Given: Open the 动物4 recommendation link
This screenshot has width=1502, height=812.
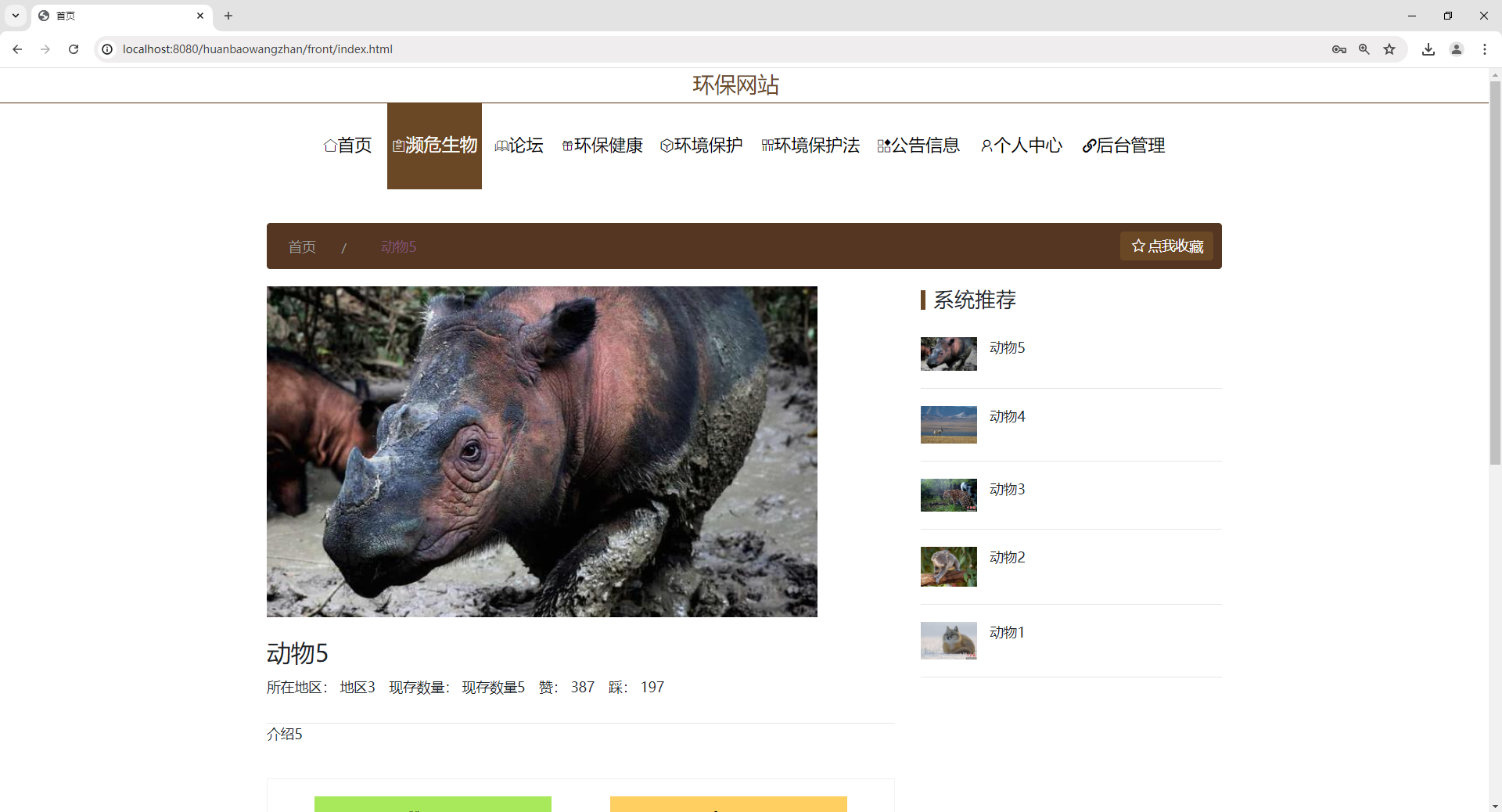Looking at the screenshot, I should (x=1008, y=416).
